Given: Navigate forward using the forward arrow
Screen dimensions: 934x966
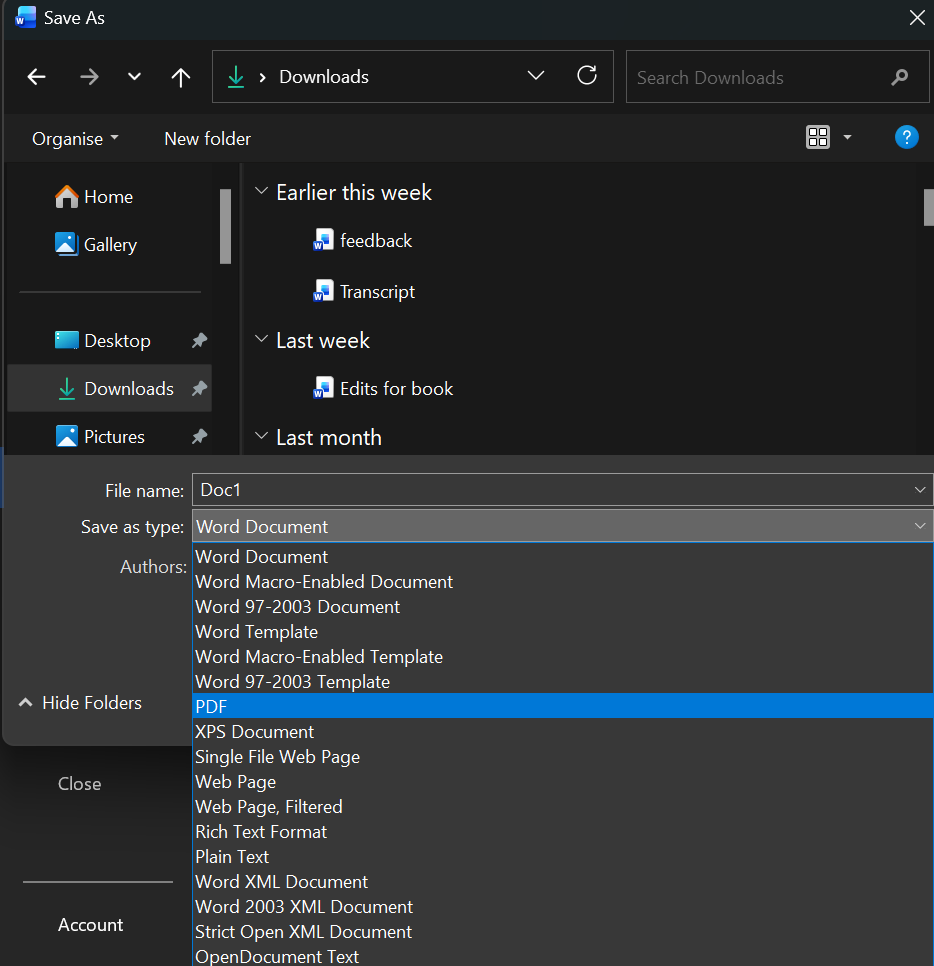Looking at the screenshot, I should [88, 76].
